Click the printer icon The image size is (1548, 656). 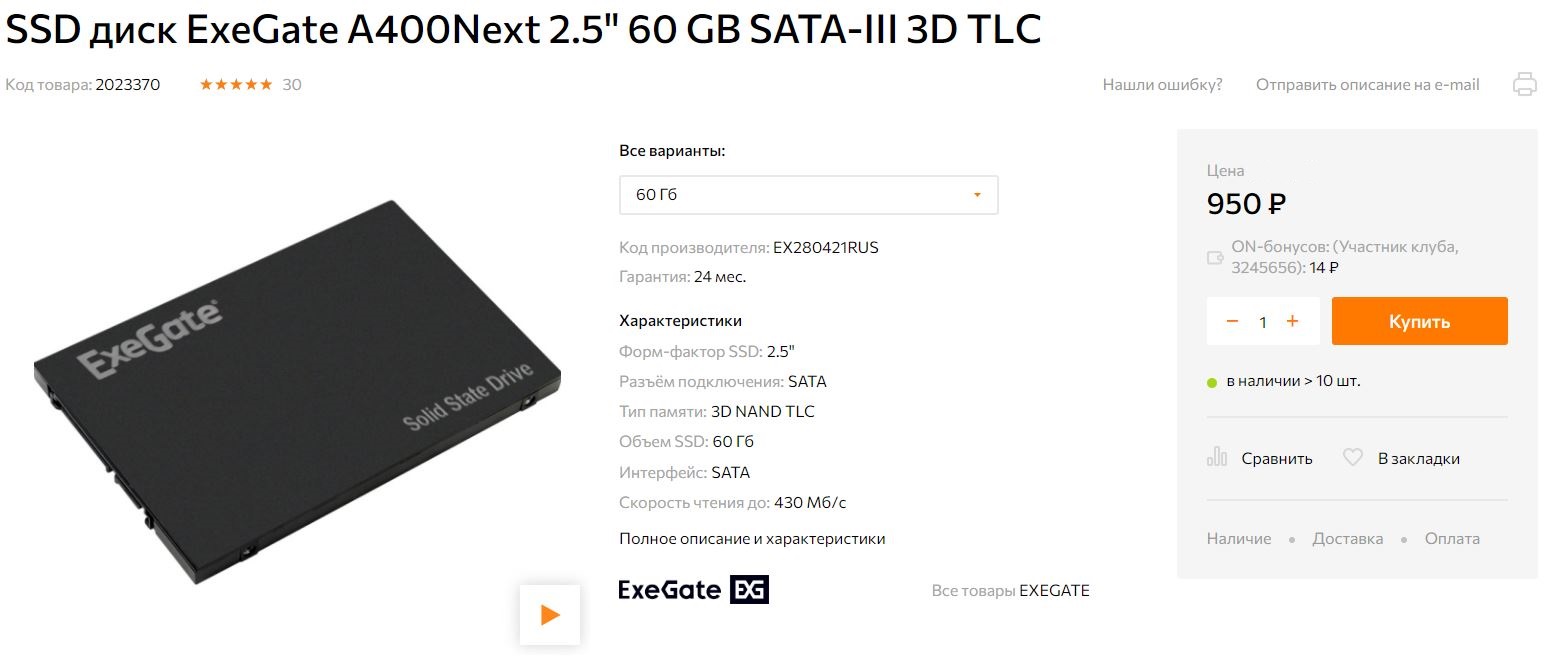pos(1524,84)
